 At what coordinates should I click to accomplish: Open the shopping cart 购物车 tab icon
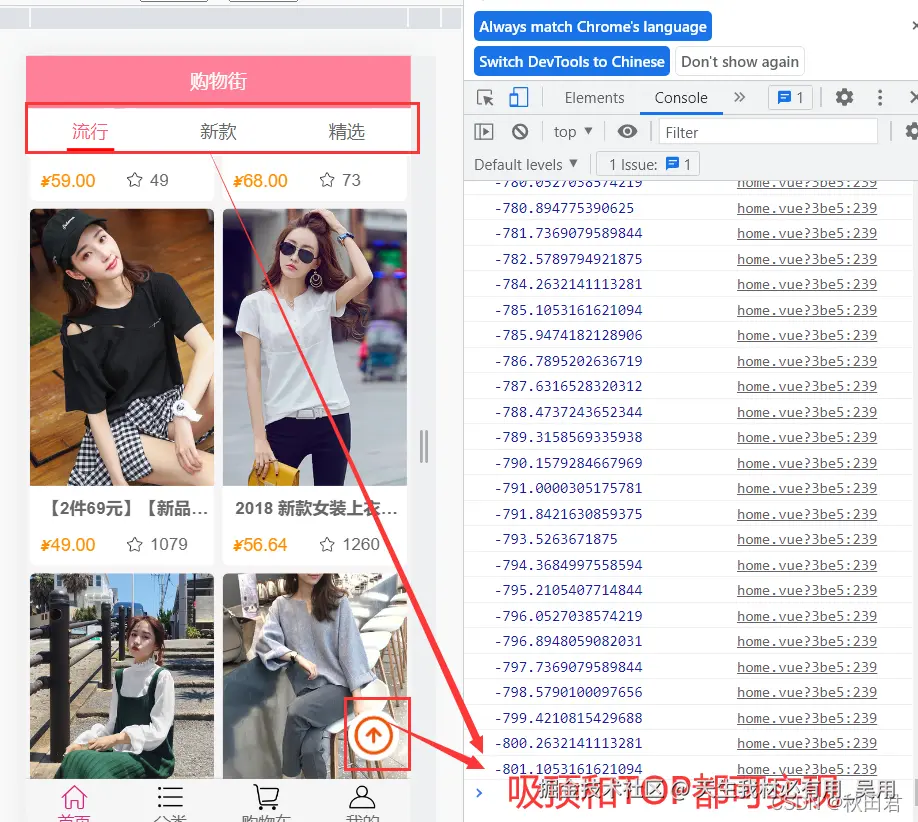[266, 795]
